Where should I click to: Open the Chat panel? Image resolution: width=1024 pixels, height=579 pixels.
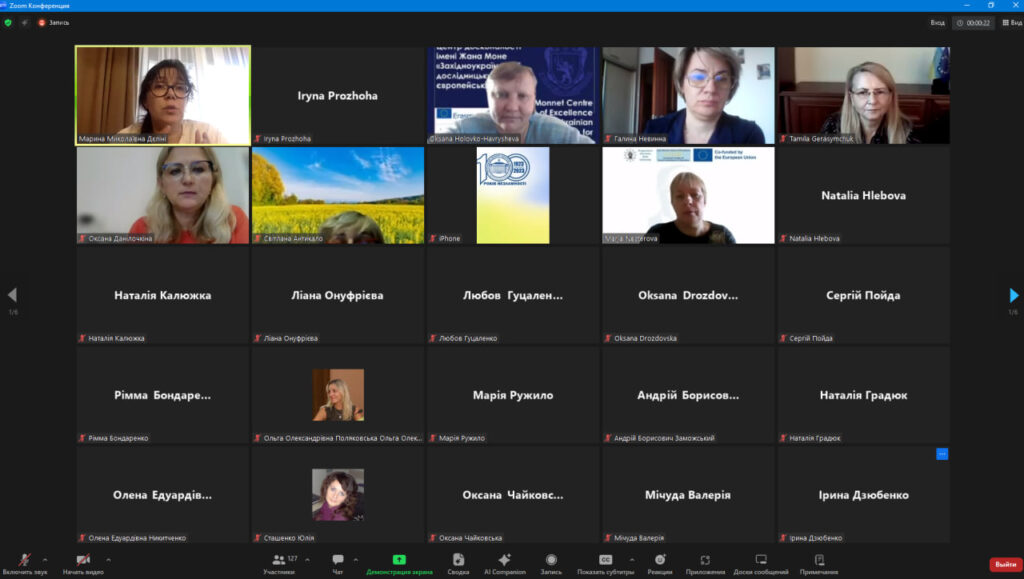coord(338,561)
